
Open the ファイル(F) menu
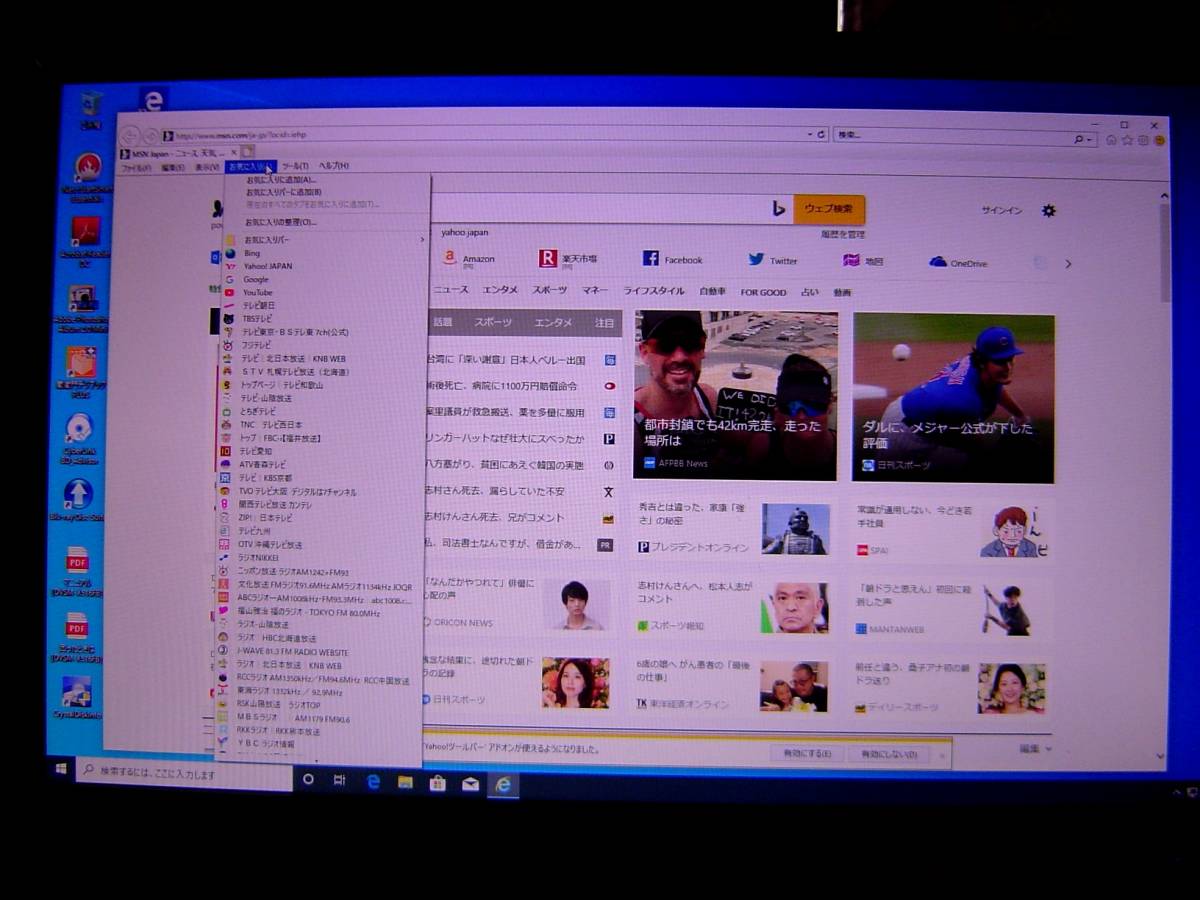(x=136, y=168)
